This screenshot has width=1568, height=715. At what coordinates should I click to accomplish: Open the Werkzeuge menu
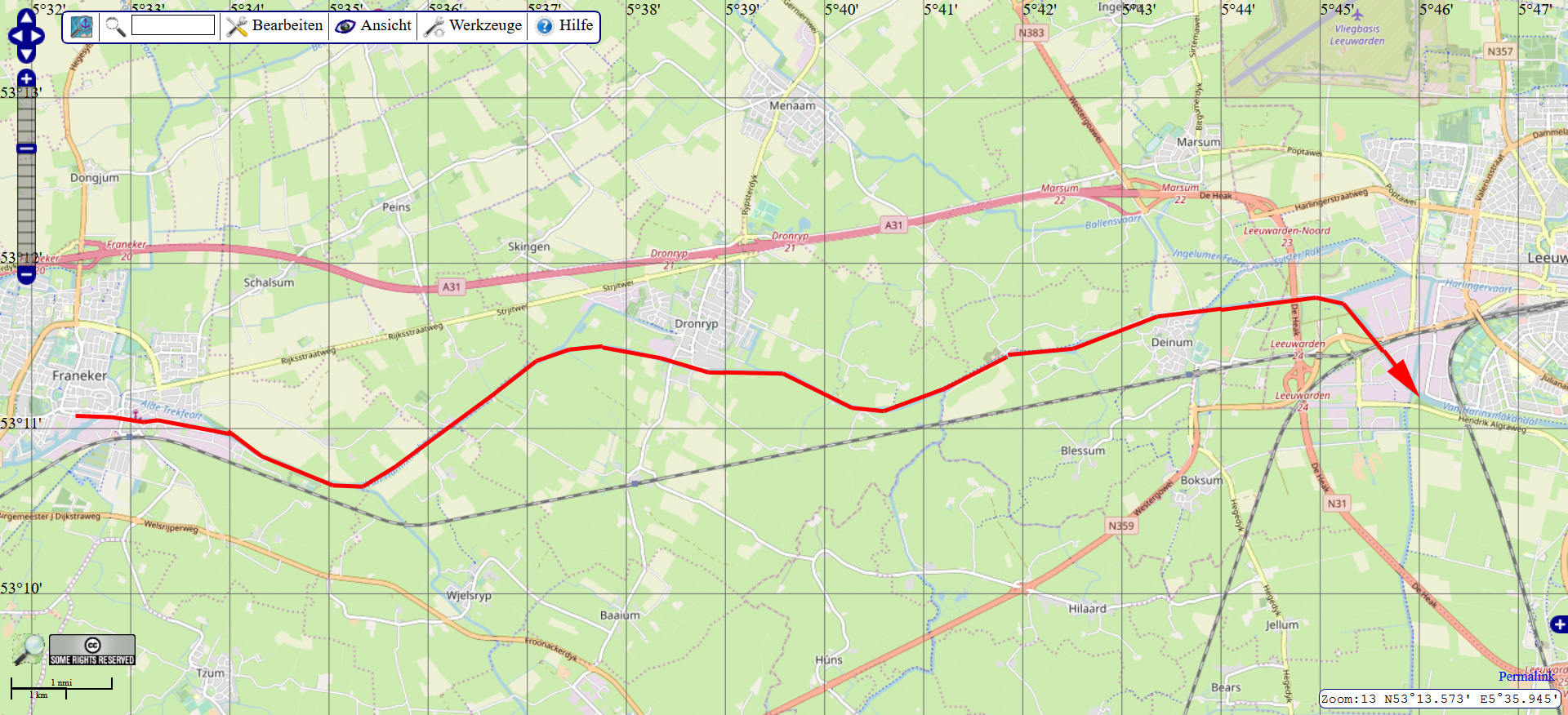pos(473,26)
